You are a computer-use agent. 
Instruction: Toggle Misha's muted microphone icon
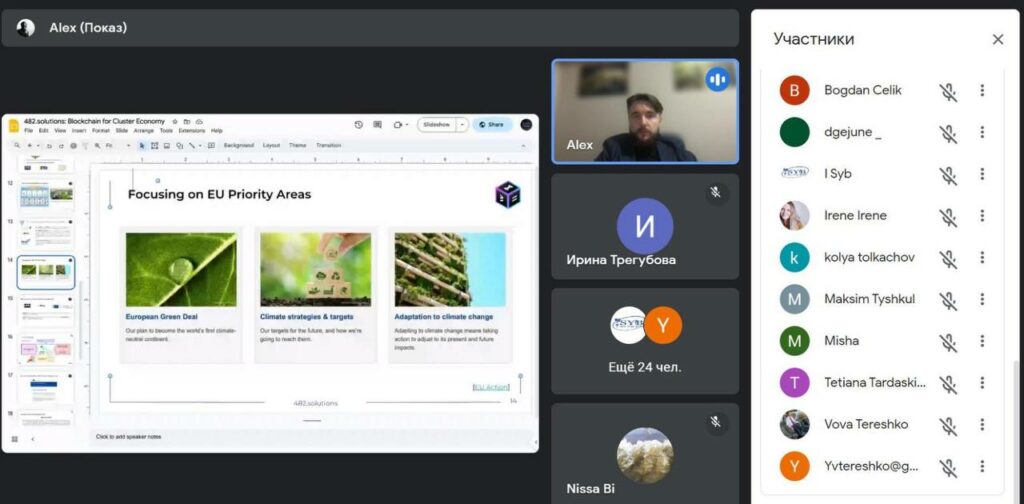[948, 343]
